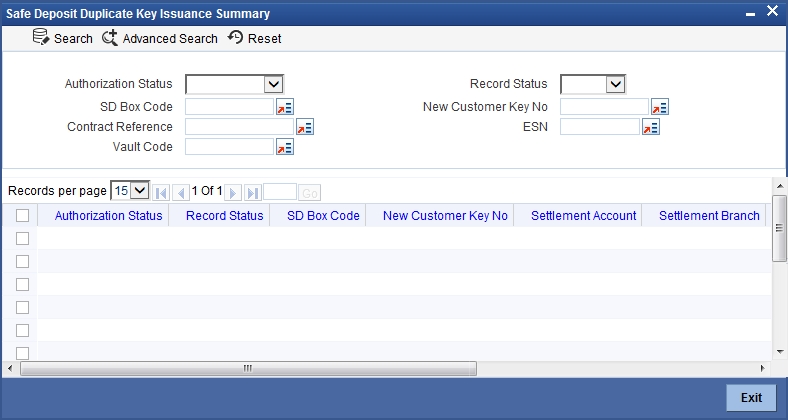Sort by Settlement Branch column header
Viewport: 788px width, 420px height.
coord(709,216)
